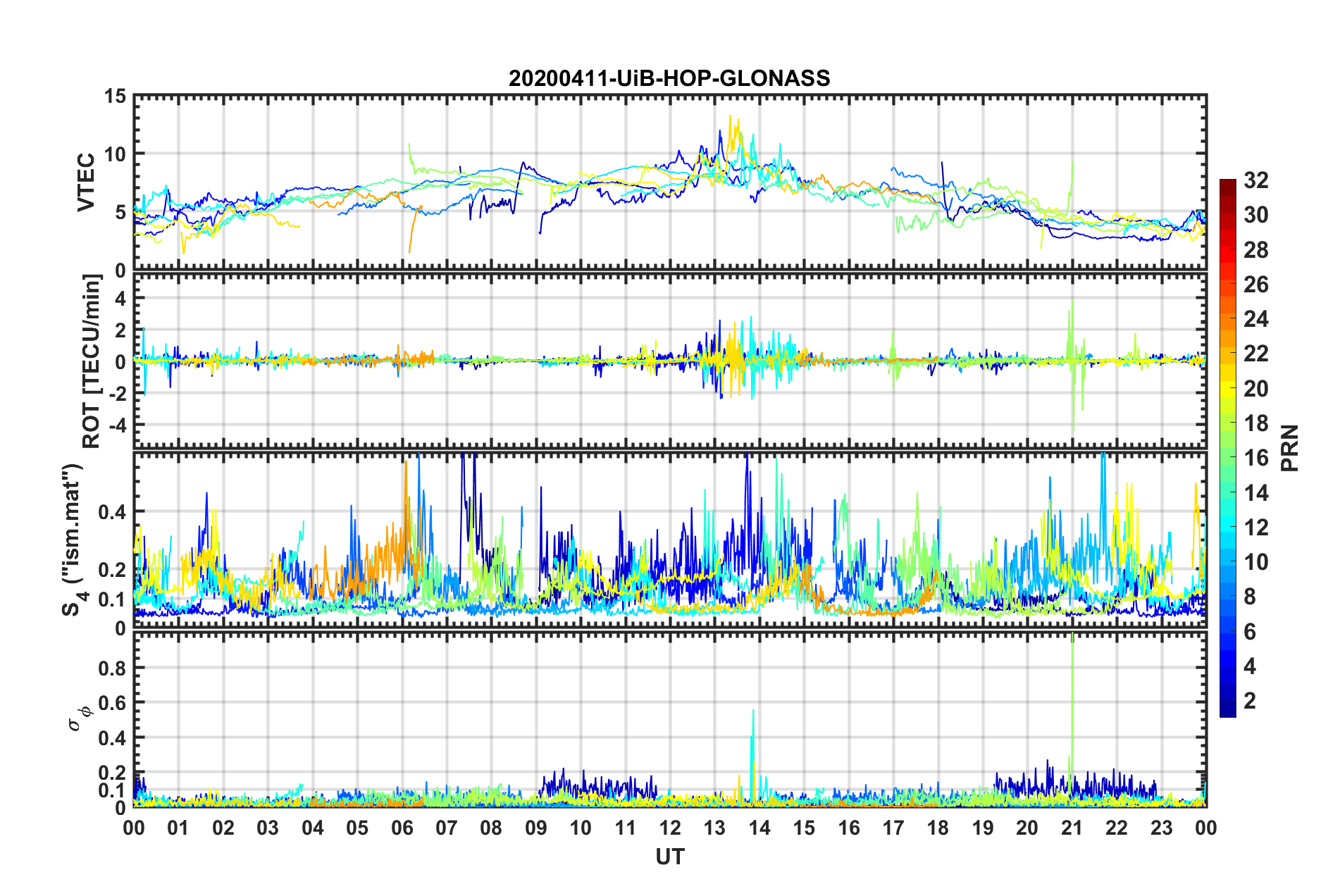
Task: Click colorbar tick label 18
Action: (1256, 423)
